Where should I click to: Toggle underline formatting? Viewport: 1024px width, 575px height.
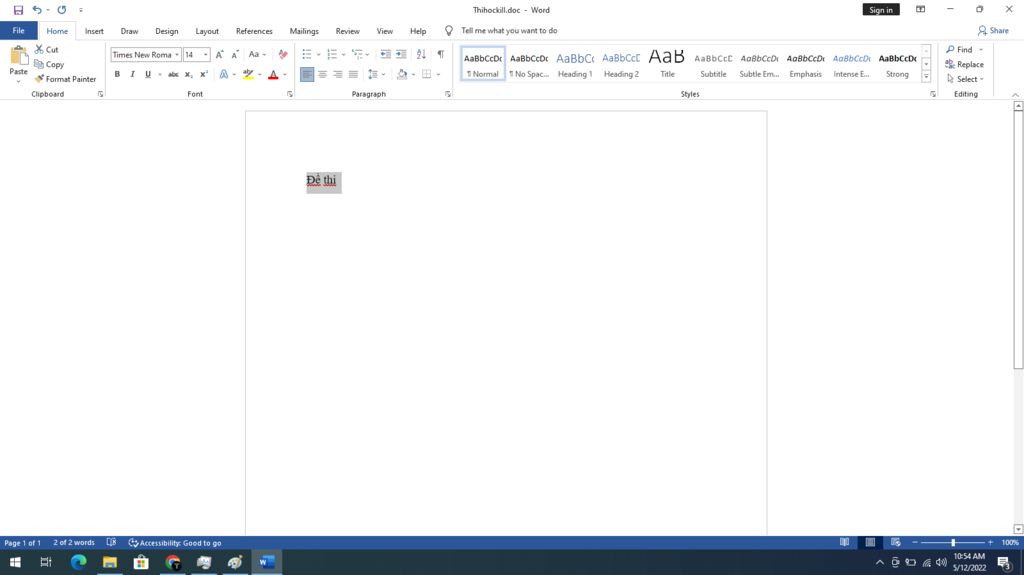(x=148, y=74)
